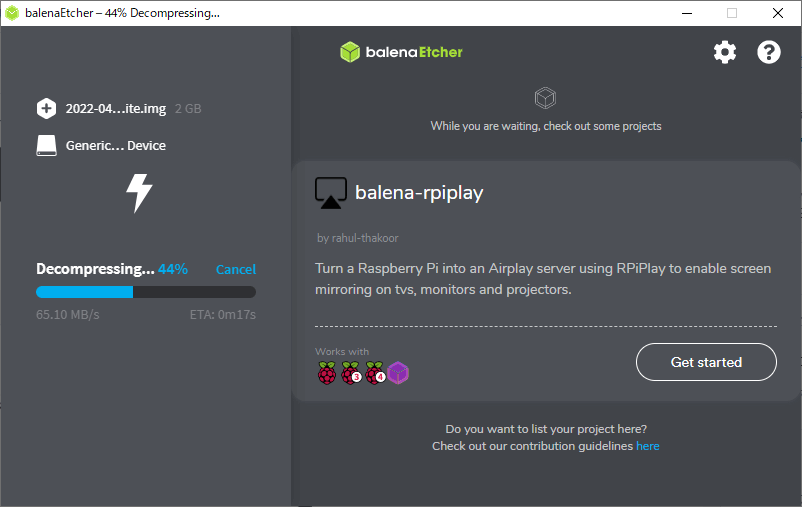Viewport: 802px width, 507px height.
Task: Click the Generic... Device label
Action: coord(116,146)
